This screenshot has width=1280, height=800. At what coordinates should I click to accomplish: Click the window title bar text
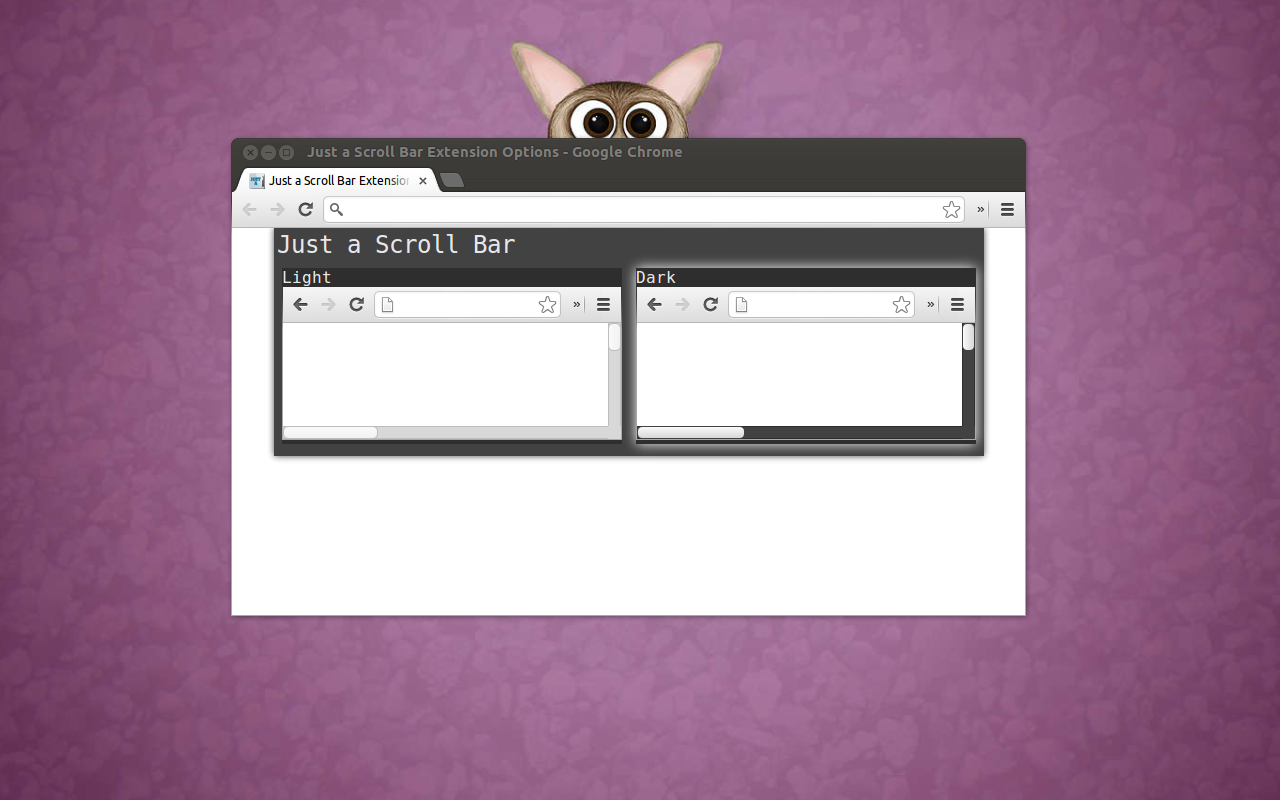click(x=495, y=152)
